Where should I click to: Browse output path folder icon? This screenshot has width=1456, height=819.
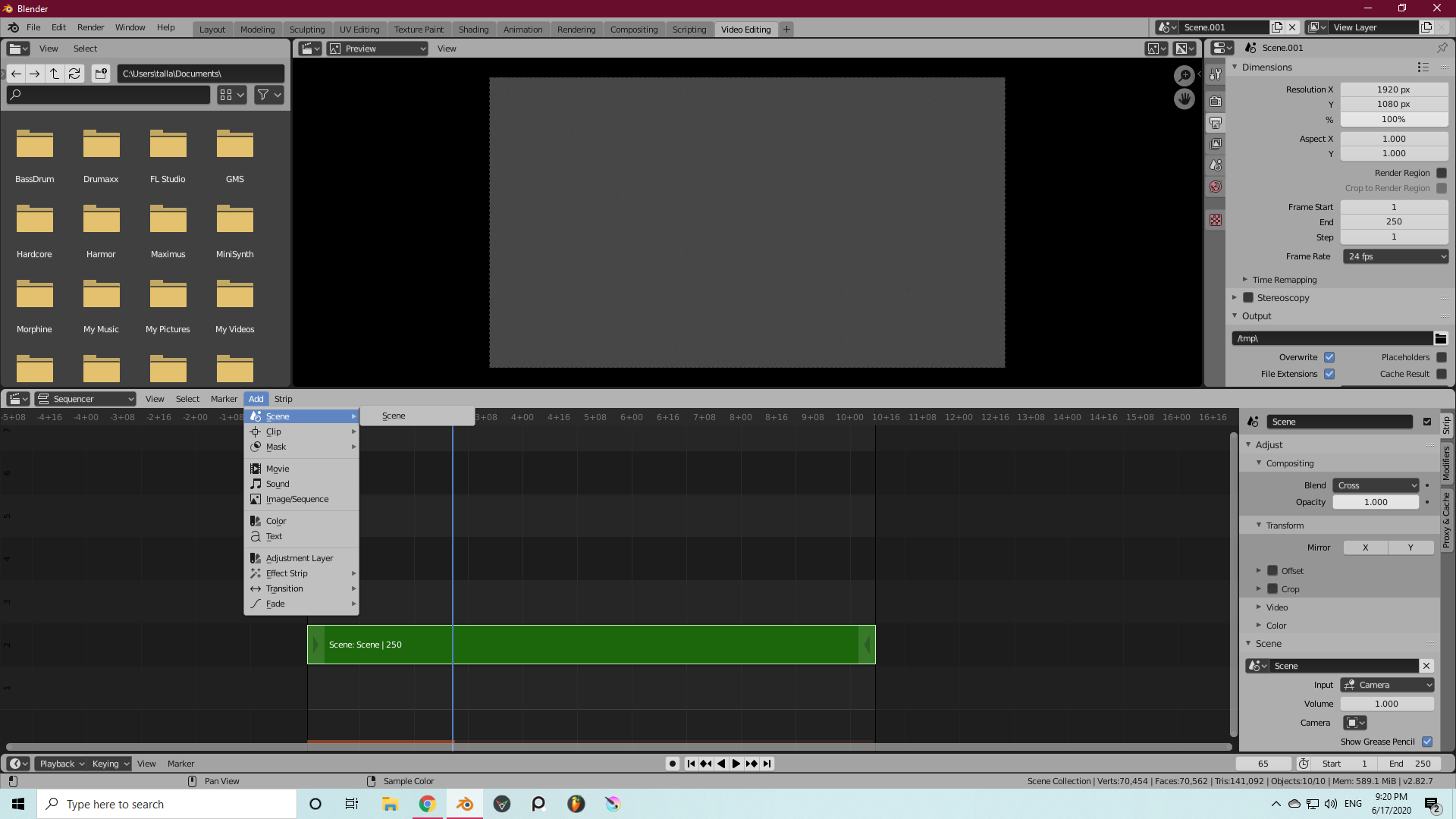[x=1440, y=338]
